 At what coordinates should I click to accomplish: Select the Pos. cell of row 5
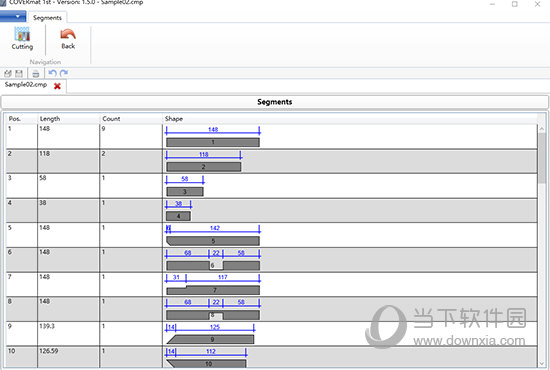(x=21, y=235)
